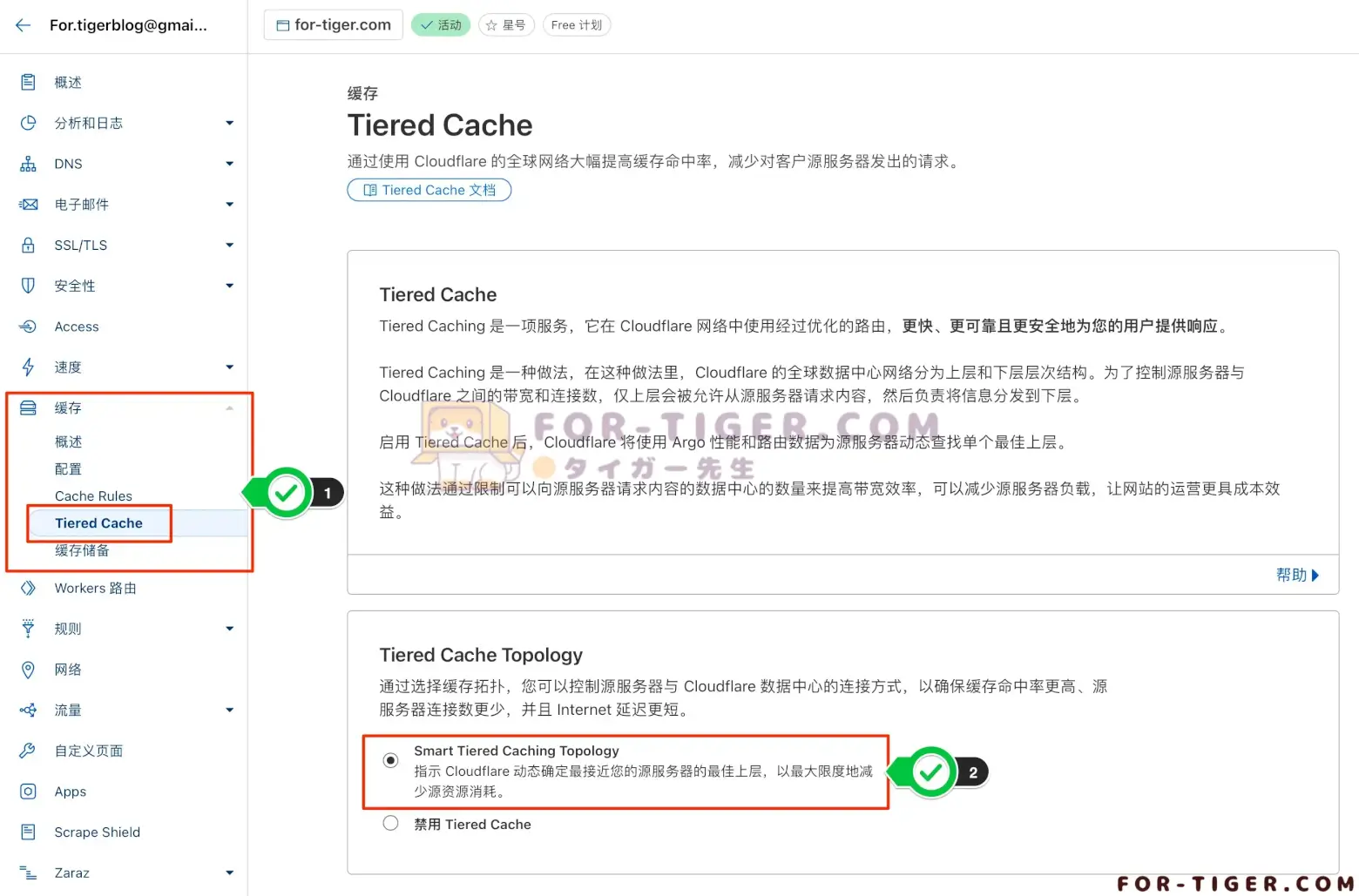The height and width of the screenshot is (896, 1359).
Task: Open the Tiered Cache 文档 documentation link
Action: point(429,190)
